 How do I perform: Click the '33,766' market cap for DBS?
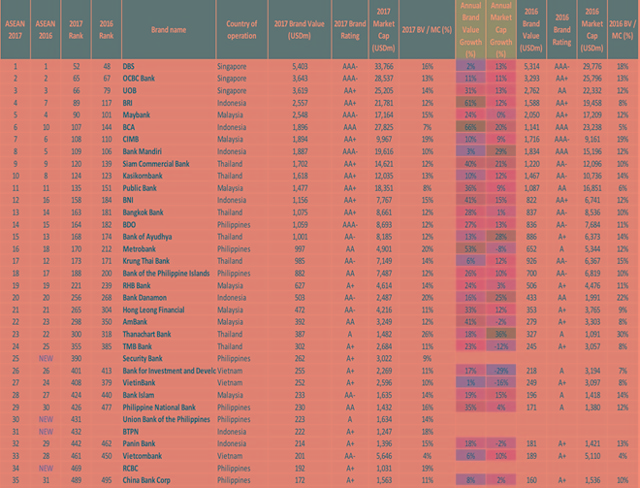(384, 66)
